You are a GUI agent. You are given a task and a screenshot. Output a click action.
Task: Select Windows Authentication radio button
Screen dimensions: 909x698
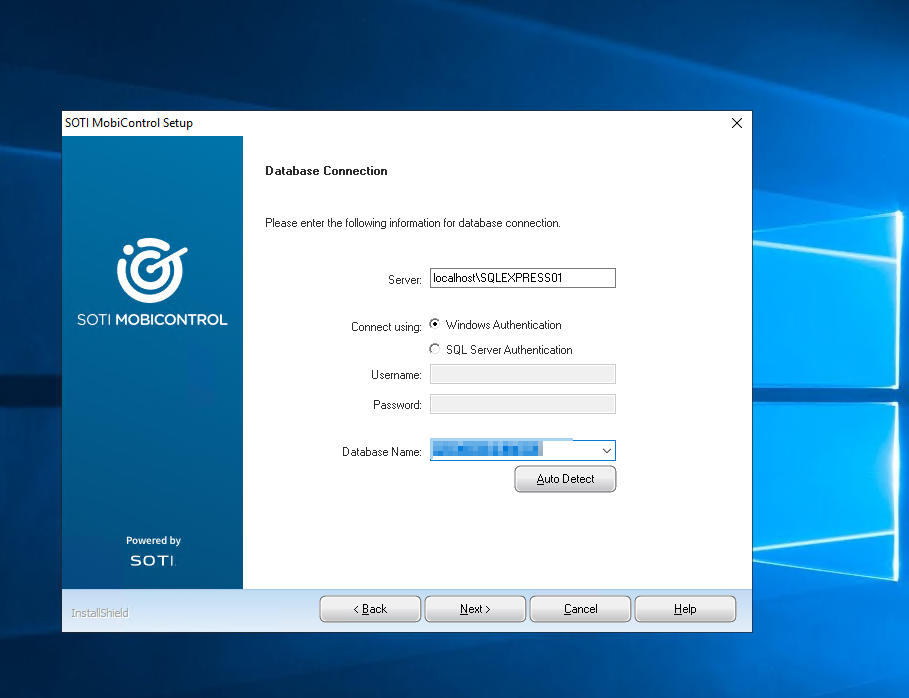(x=435, y=324)
